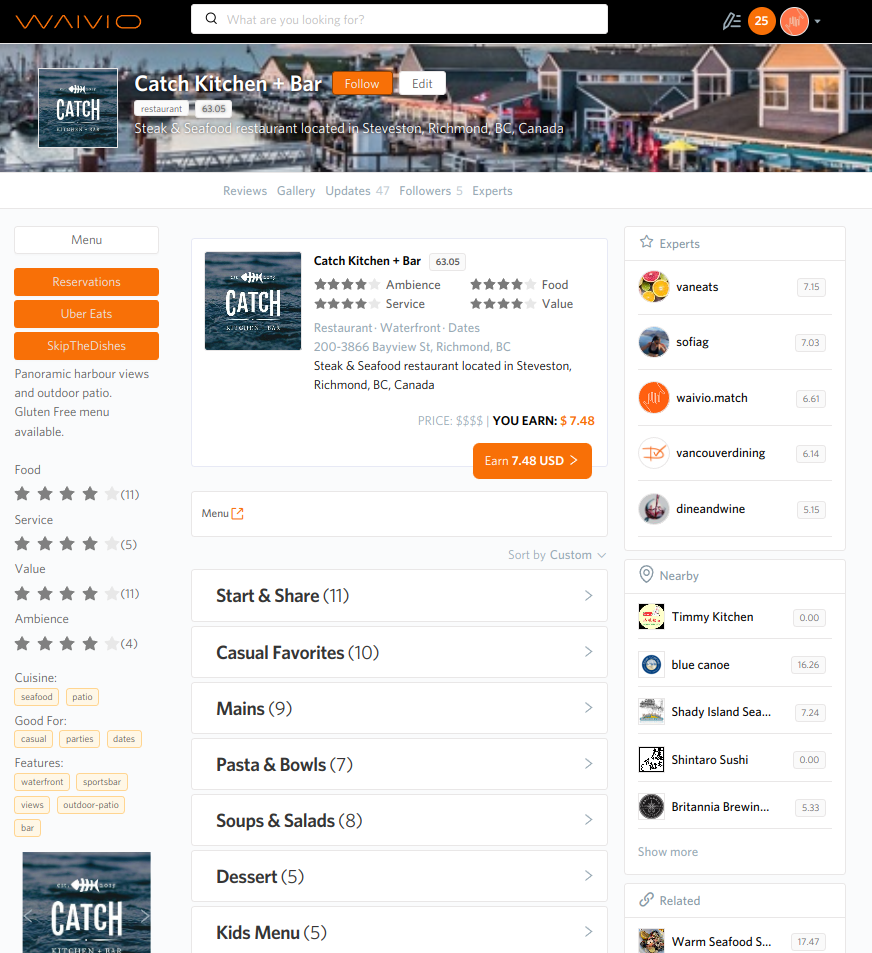Open sofiag expert avatar
This screenshot has height=953, width=872.
click(654, 342)
